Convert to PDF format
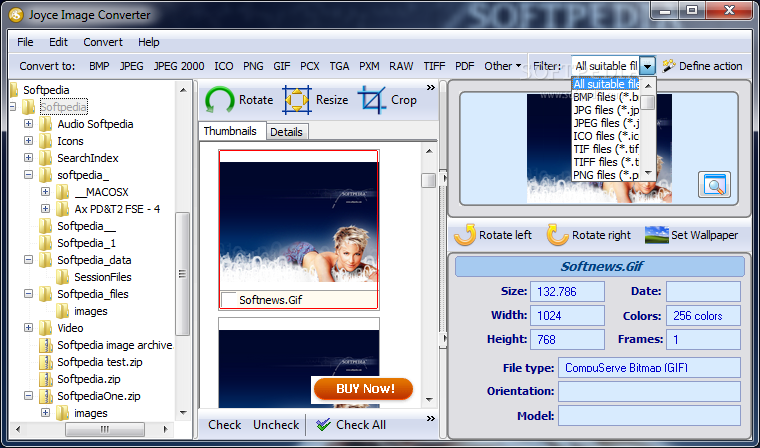 pyautogui.click(x=464, y=66)
